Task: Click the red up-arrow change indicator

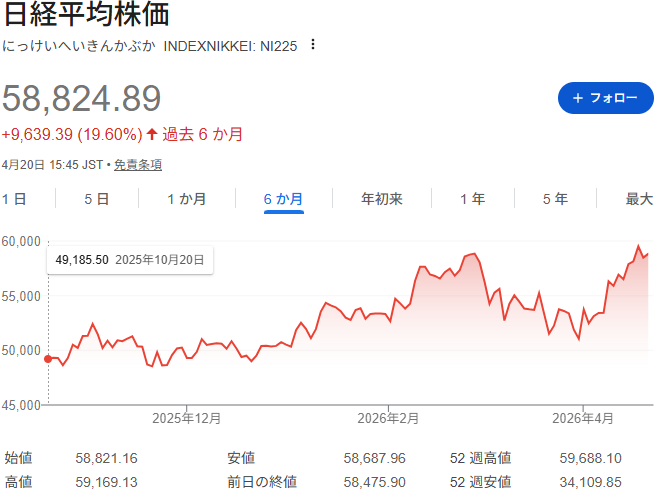Action: tap(152, 134)
